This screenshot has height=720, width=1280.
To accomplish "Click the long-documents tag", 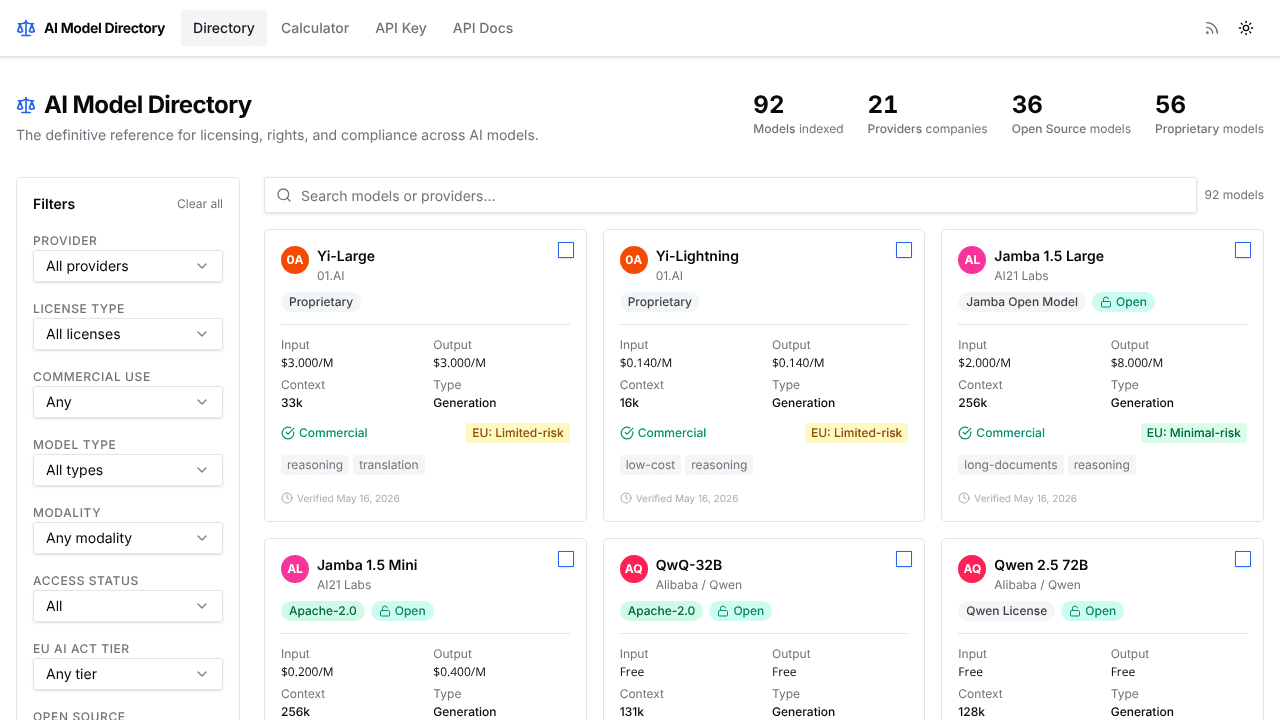I will 1011,465.
